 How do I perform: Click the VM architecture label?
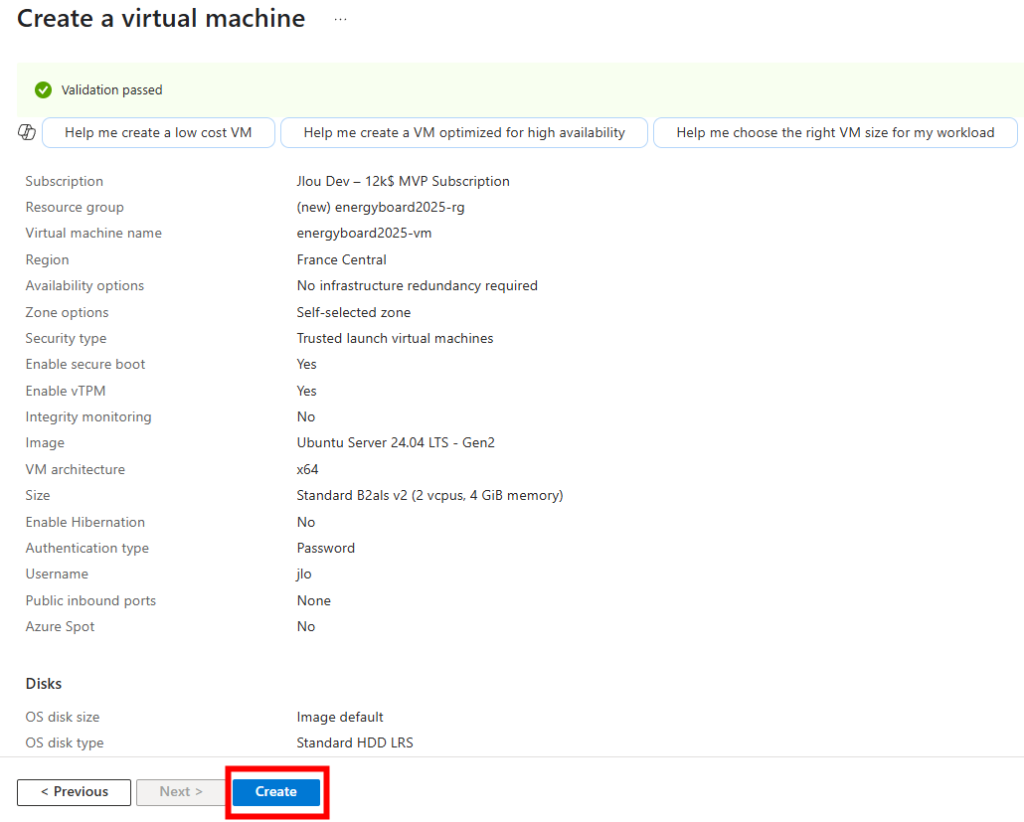(x=75, y=469)
